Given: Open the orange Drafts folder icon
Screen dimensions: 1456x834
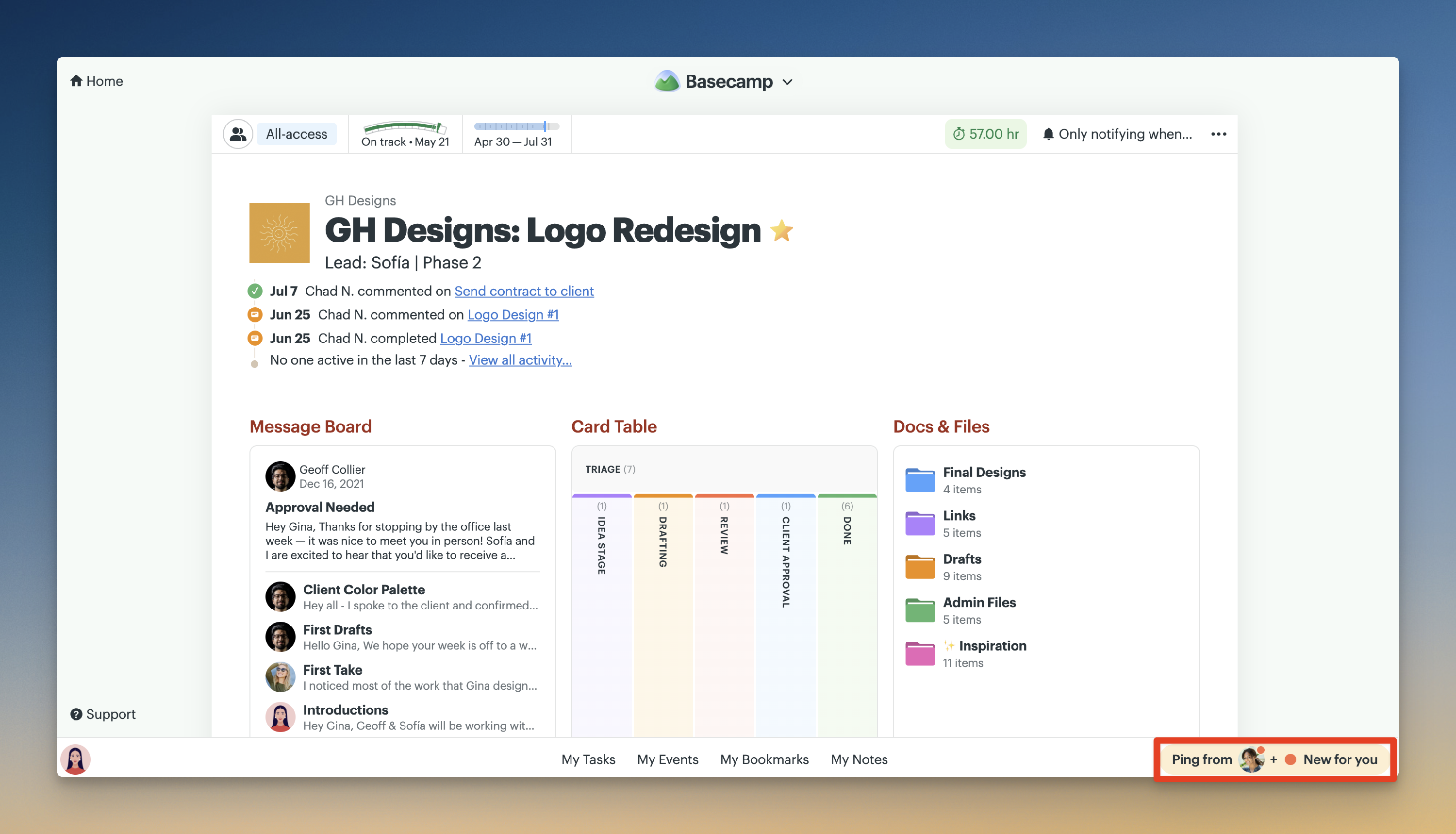Looking at the screenshot, I should click(x=920, y=567).
